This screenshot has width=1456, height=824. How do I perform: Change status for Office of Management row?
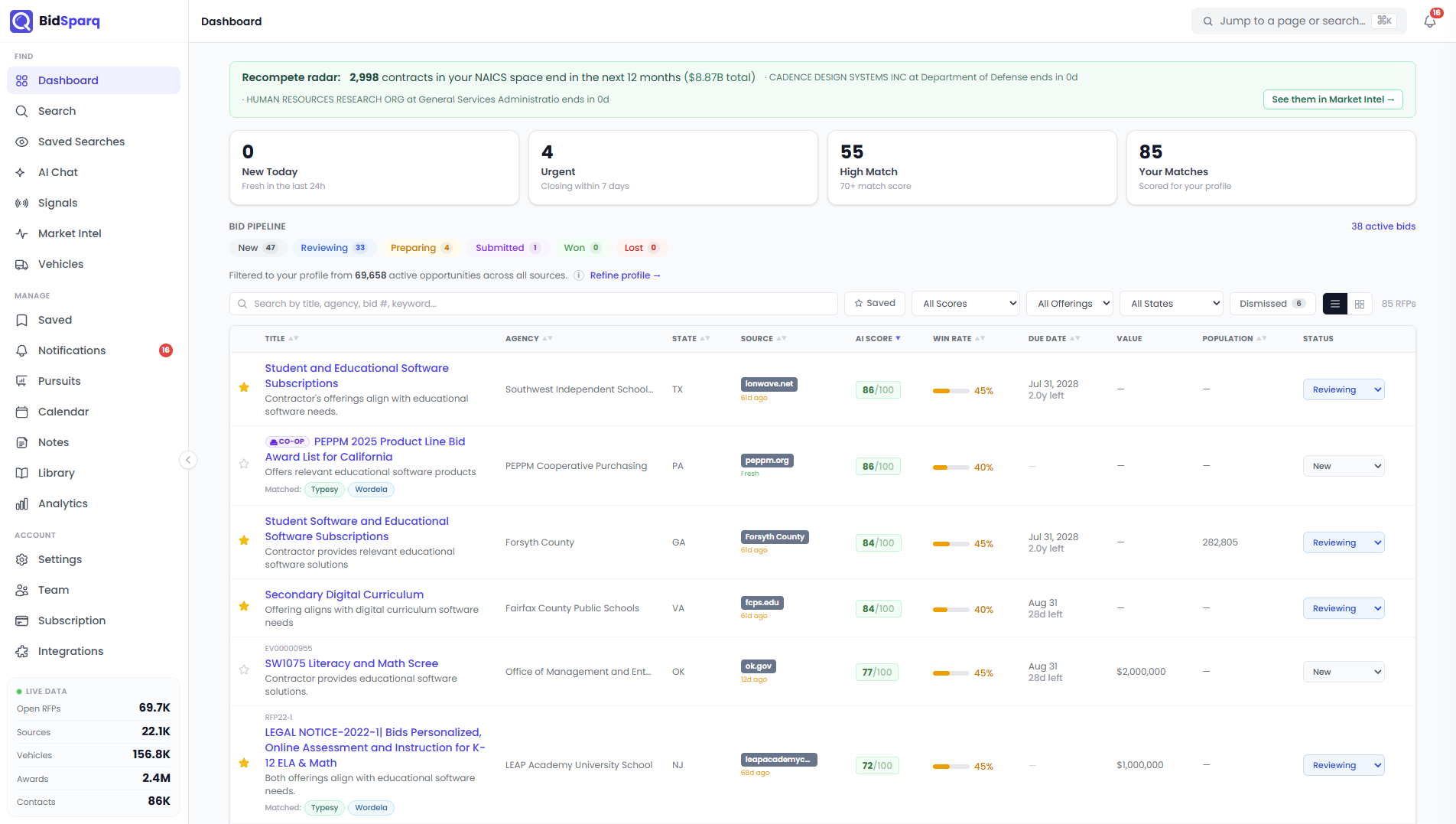(1344, 672)
